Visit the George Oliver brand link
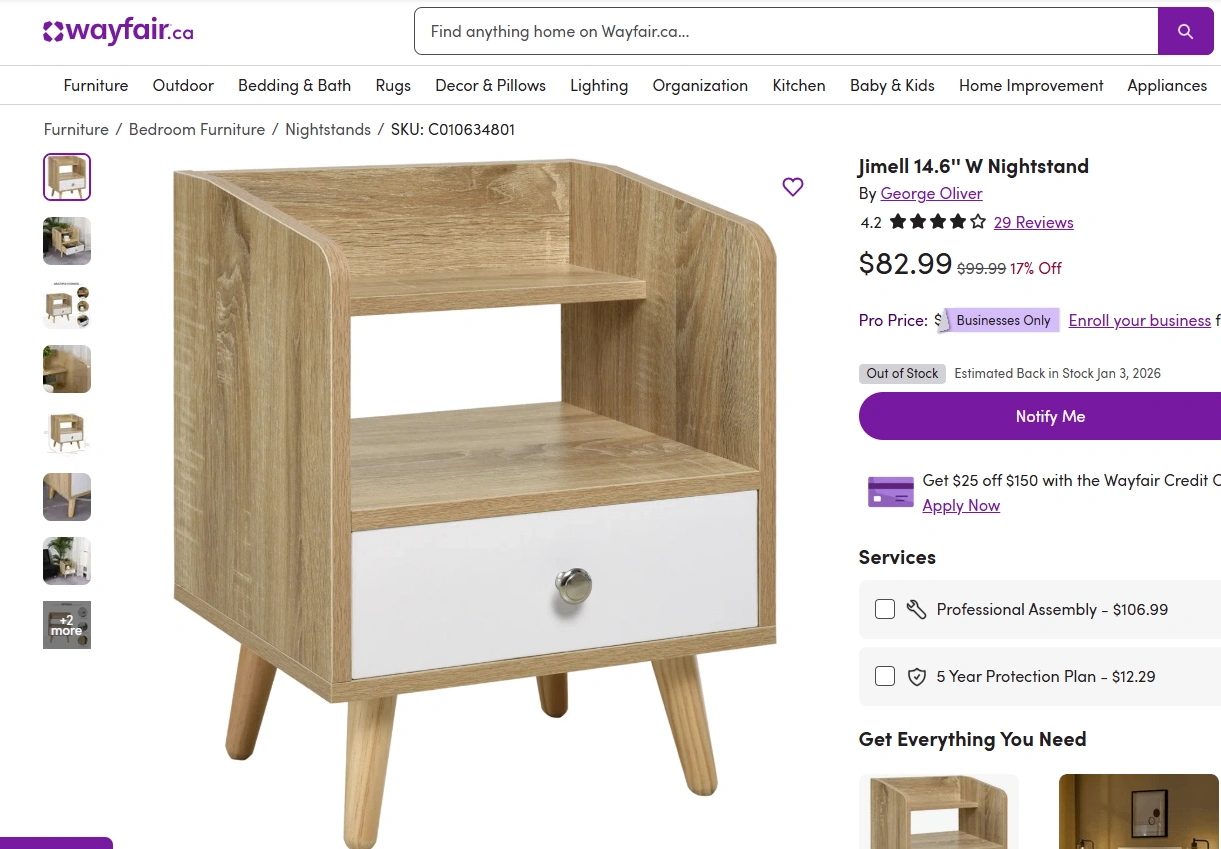The image size is (1221, 849). [x=931, y=194]
